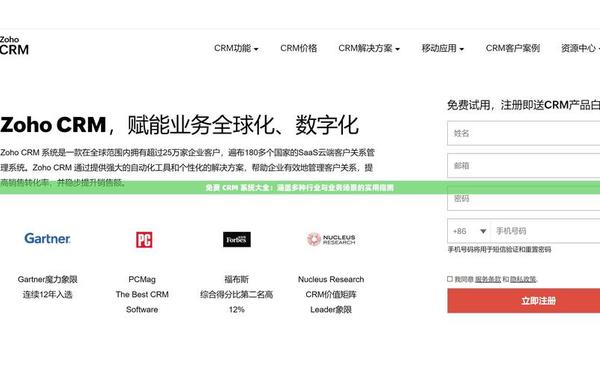Screen dimensions: 600x375
Task: Click the Zoho CRM logo
Action: tap(14, 46)
